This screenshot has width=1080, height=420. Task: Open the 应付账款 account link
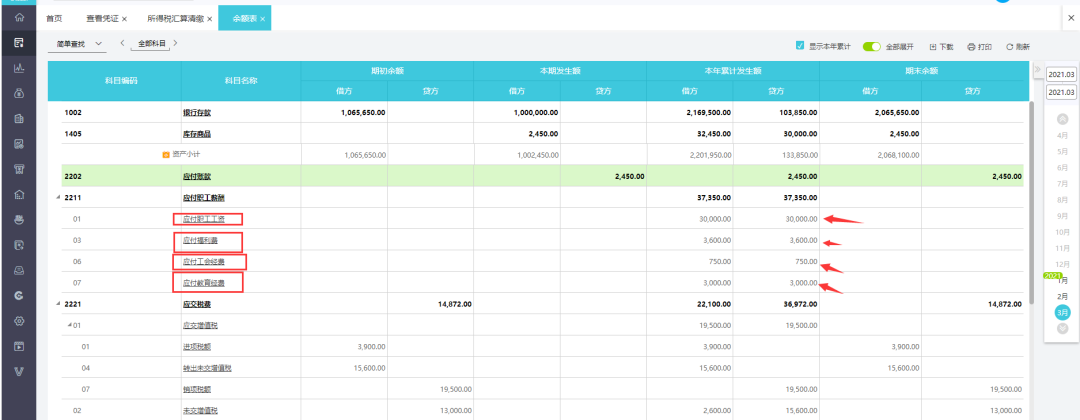(196, 176)
